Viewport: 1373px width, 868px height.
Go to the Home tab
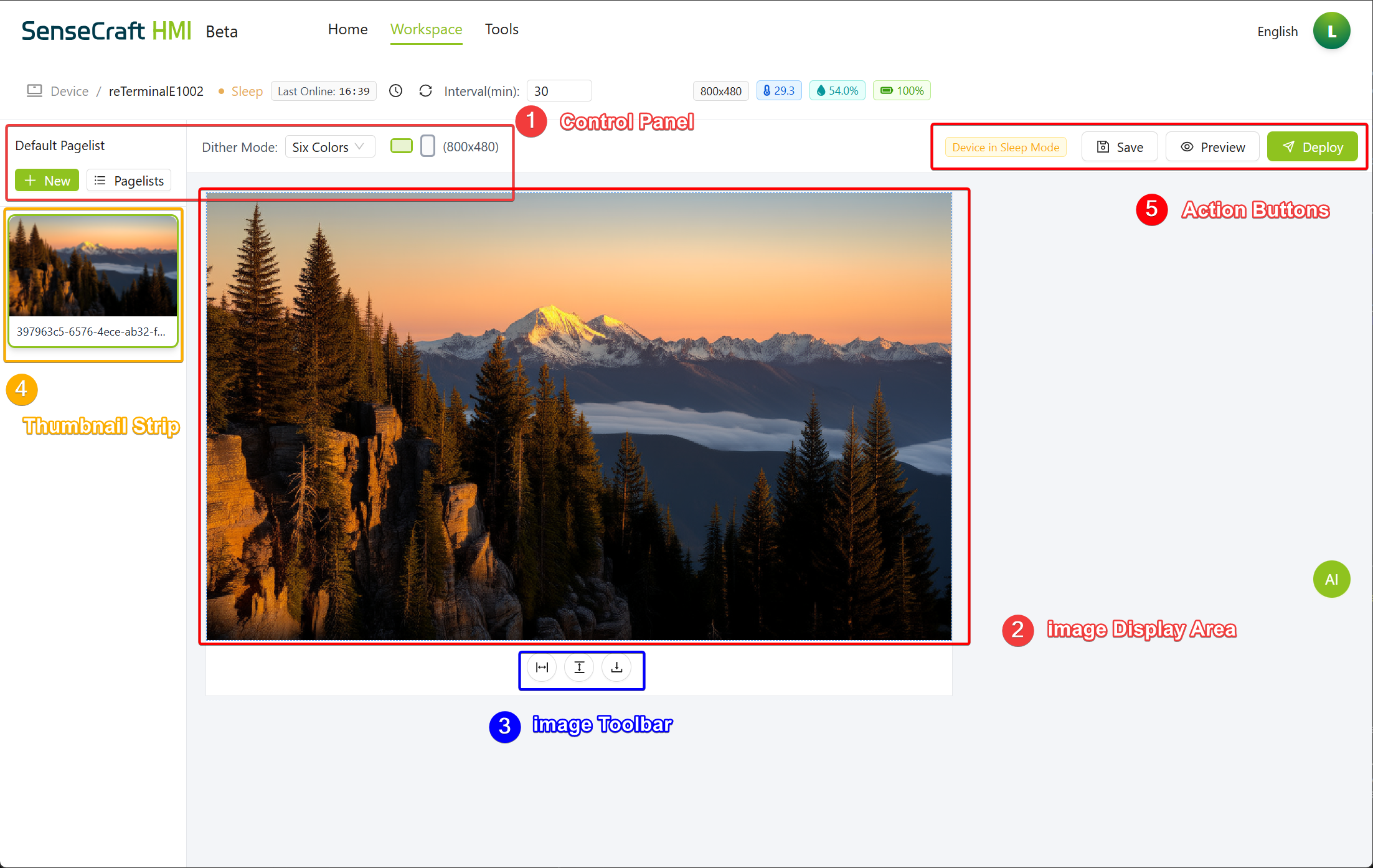point(347,29)
